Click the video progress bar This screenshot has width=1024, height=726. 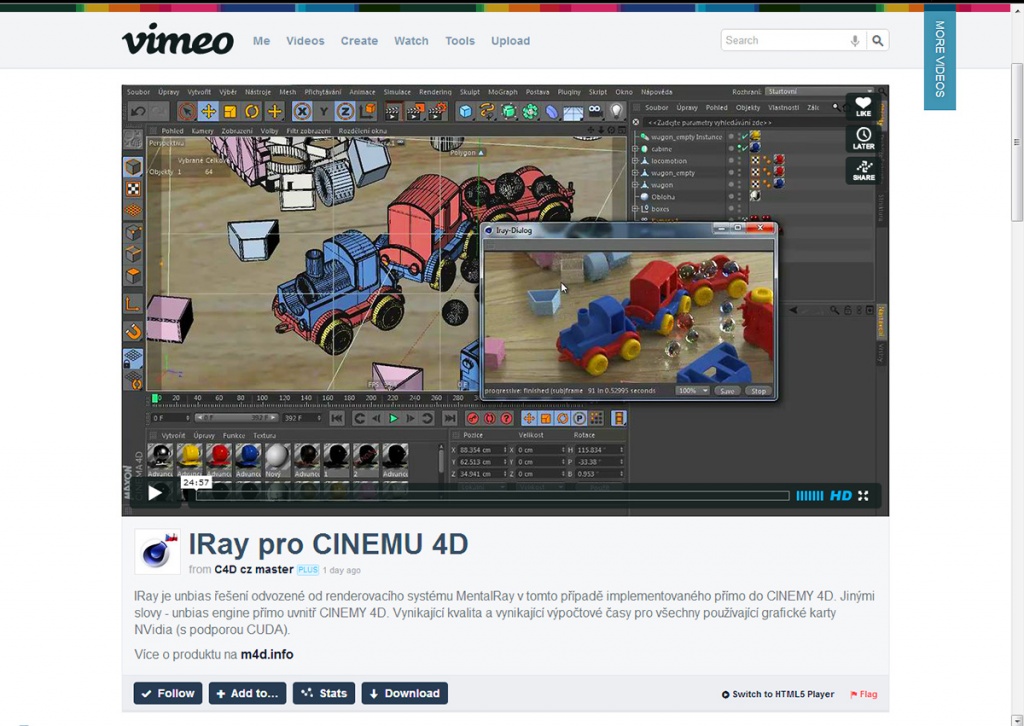point(492,496)
